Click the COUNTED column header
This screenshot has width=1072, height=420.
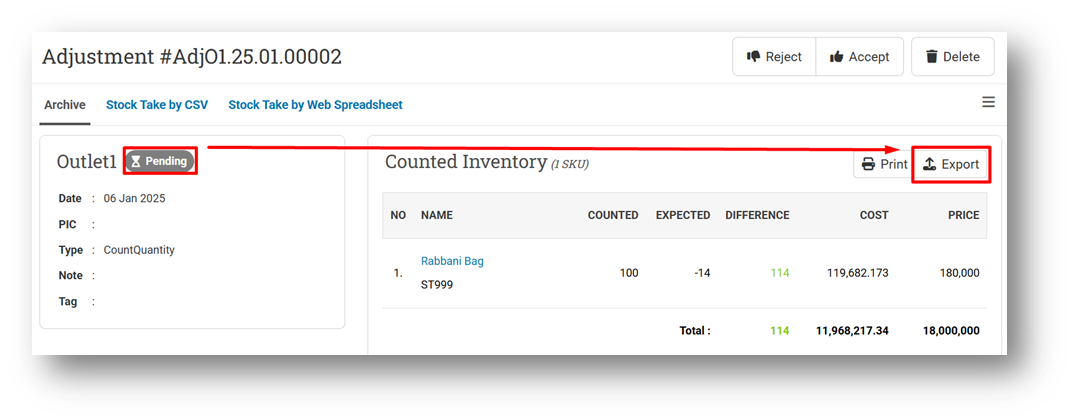click(x=613, y=215)
